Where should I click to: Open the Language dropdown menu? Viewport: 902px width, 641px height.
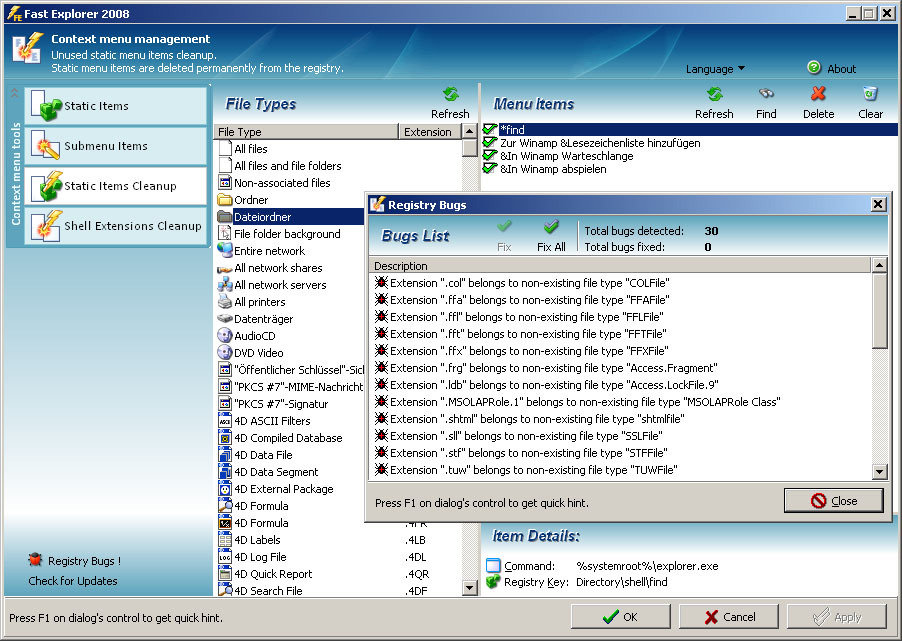tap(715, 69)
